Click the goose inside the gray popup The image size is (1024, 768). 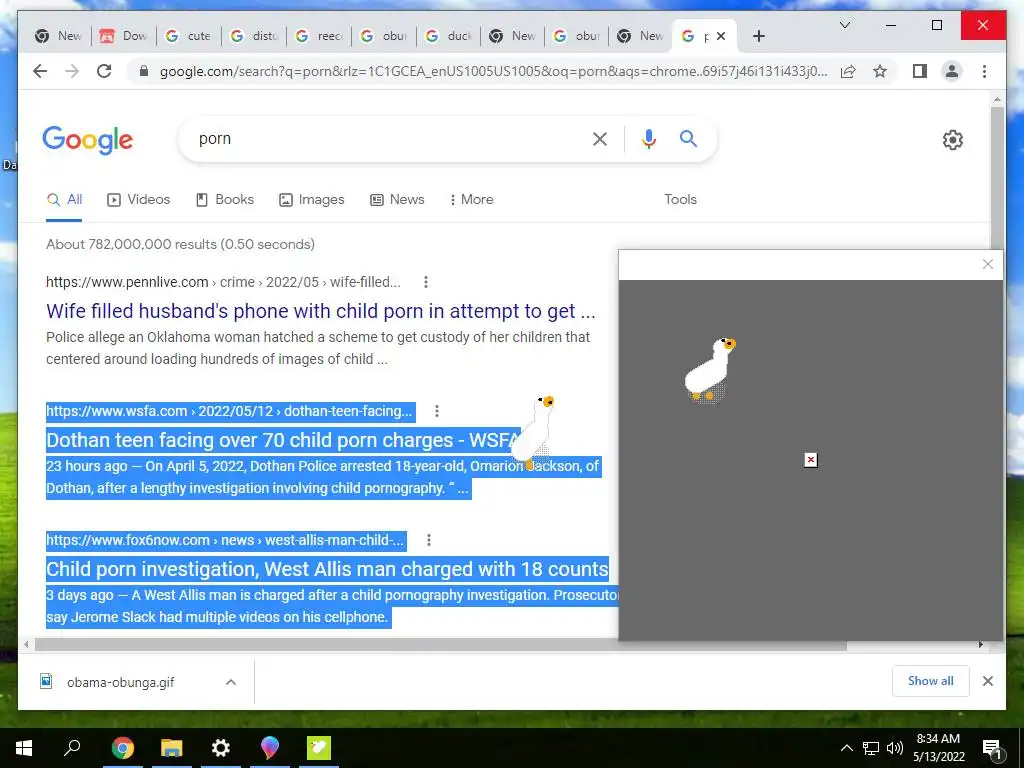[x=709, y=370]
